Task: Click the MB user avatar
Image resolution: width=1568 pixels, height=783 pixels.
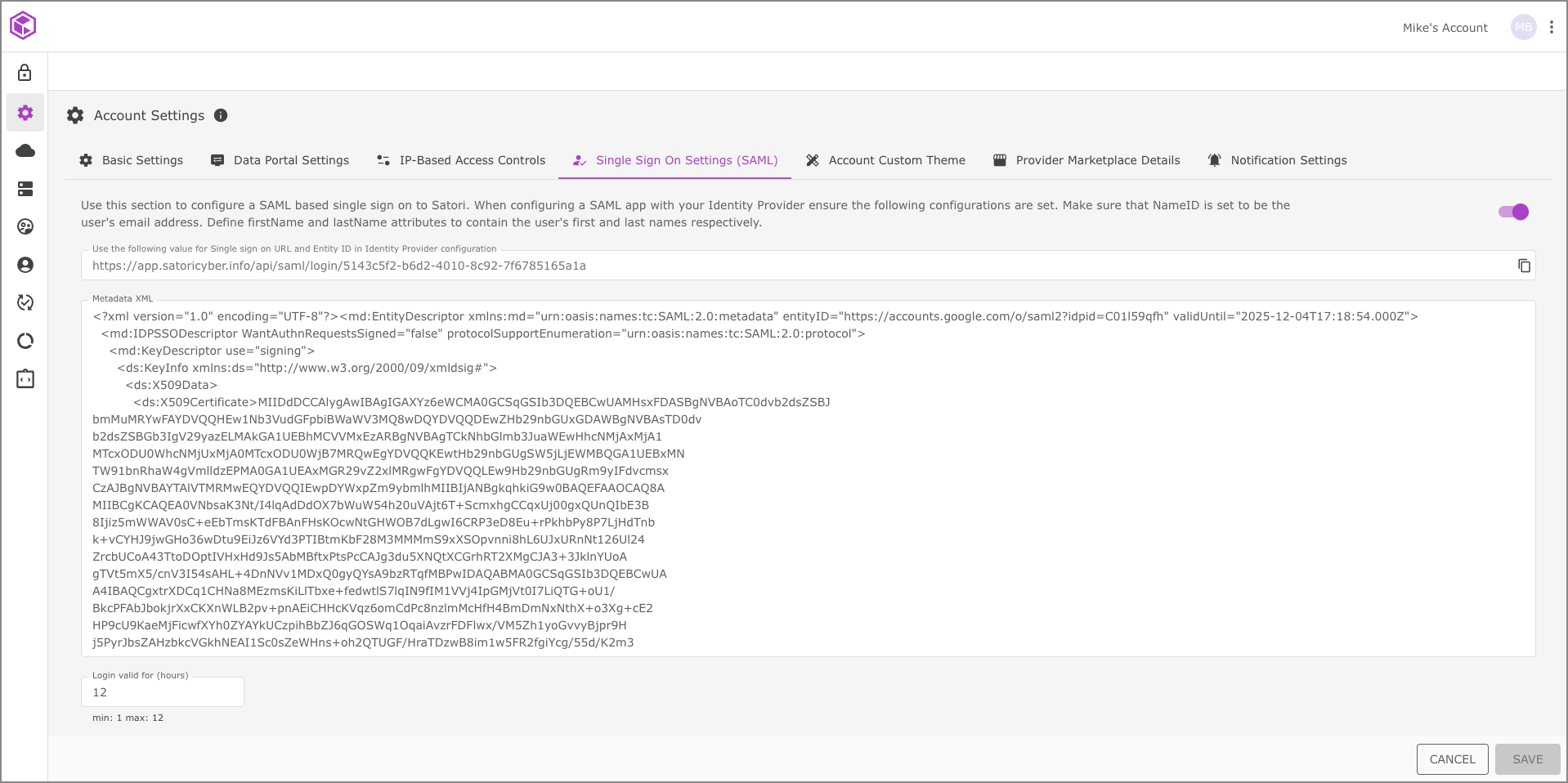Action: pyautogui.click(x=1523, y=27)
